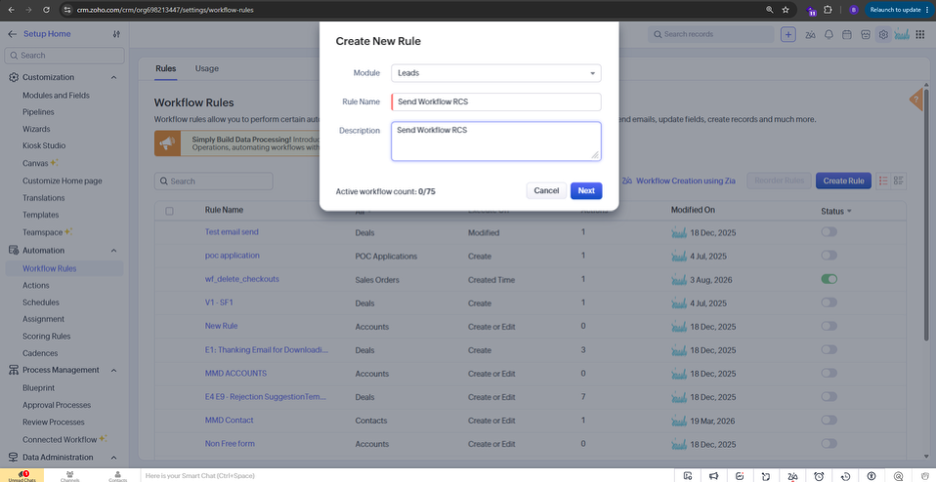Image resolution: width=936 pixels, height=482 pixels.
Task: Switch to the Usage tab
Action: 207,69
